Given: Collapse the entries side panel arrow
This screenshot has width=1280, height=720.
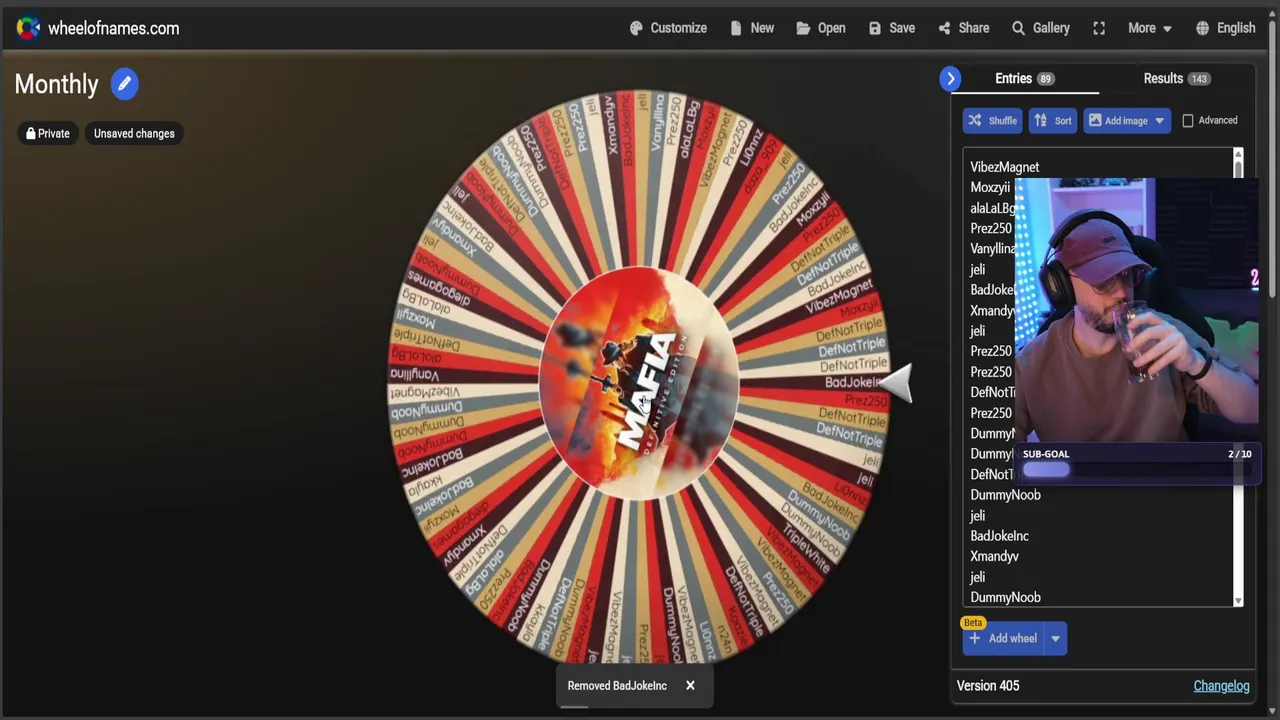Looking at the screenshot, I should pos(951,78).
